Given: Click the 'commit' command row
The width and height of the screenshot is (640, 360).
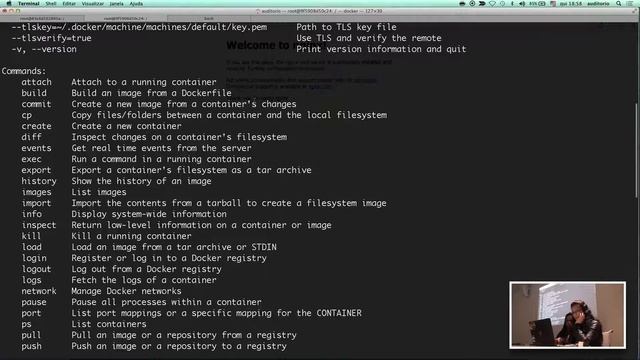Looking at the screenshot, I should 159,104.
